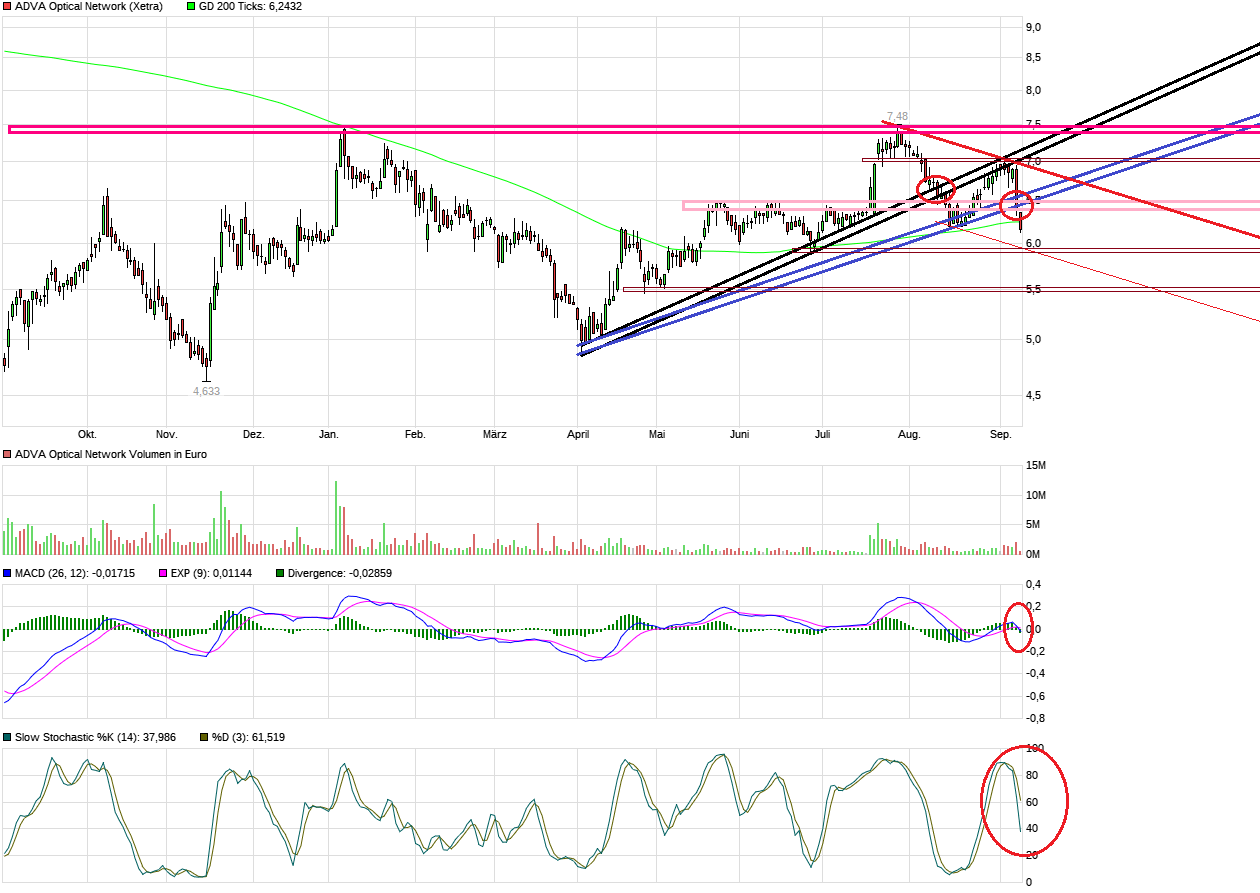Click the Slow Stochastic %K legend swatch
Viewport: 1260px width, 893px height.
(x=8, y=737)
